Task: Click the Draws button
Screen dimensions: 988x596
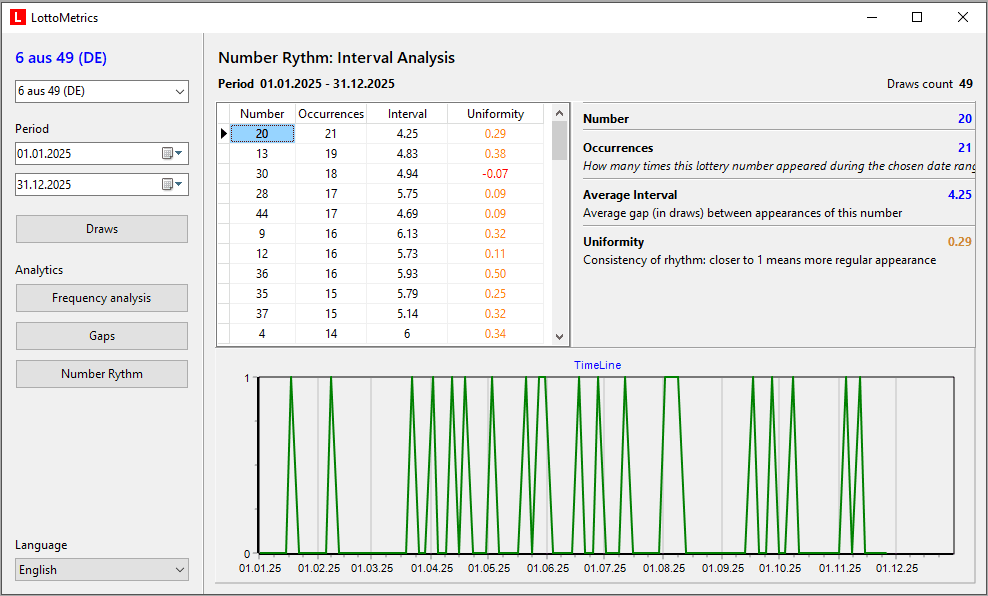Action: point(101,229)
